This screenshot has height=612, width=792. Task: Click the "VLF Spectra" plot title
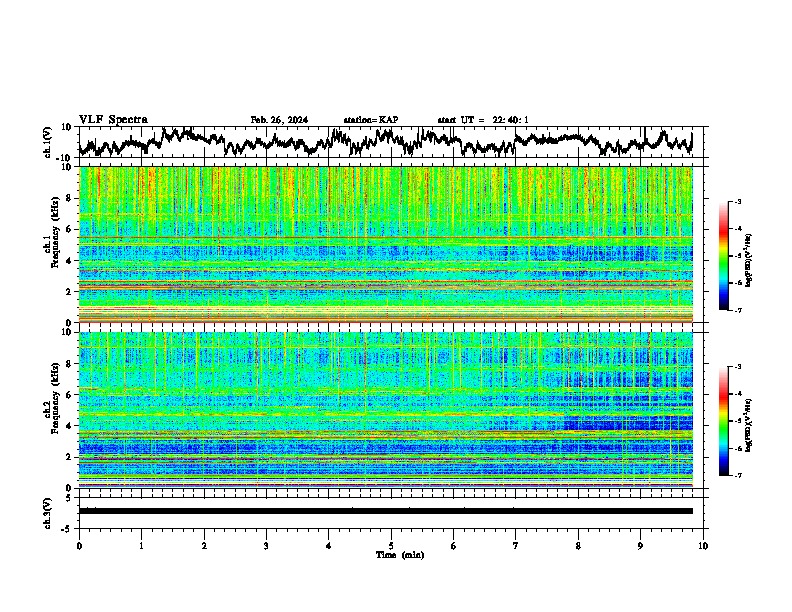[x=113, y=119]
